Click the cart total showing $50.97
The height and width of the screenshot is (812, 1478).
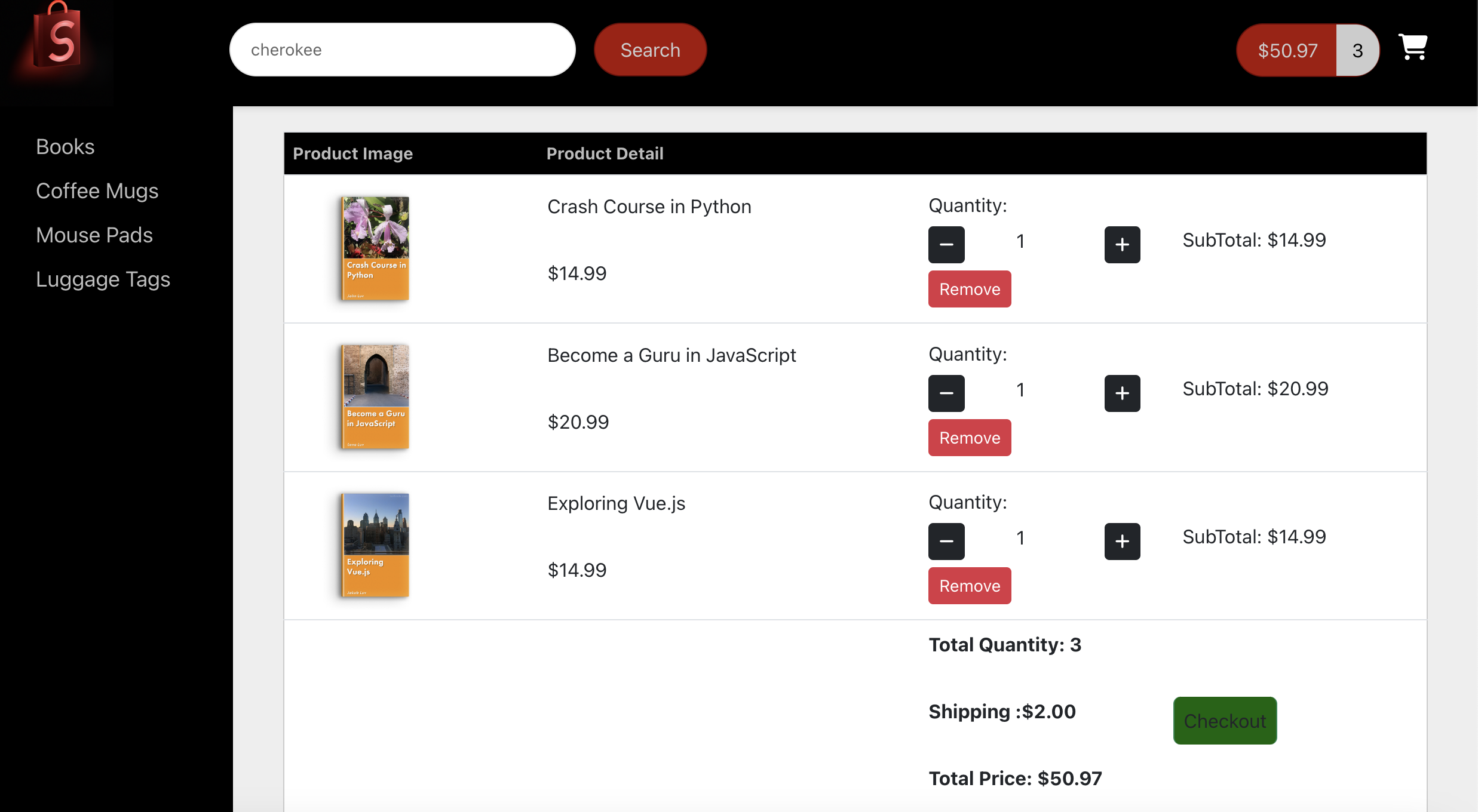(x=1287, y=50)
